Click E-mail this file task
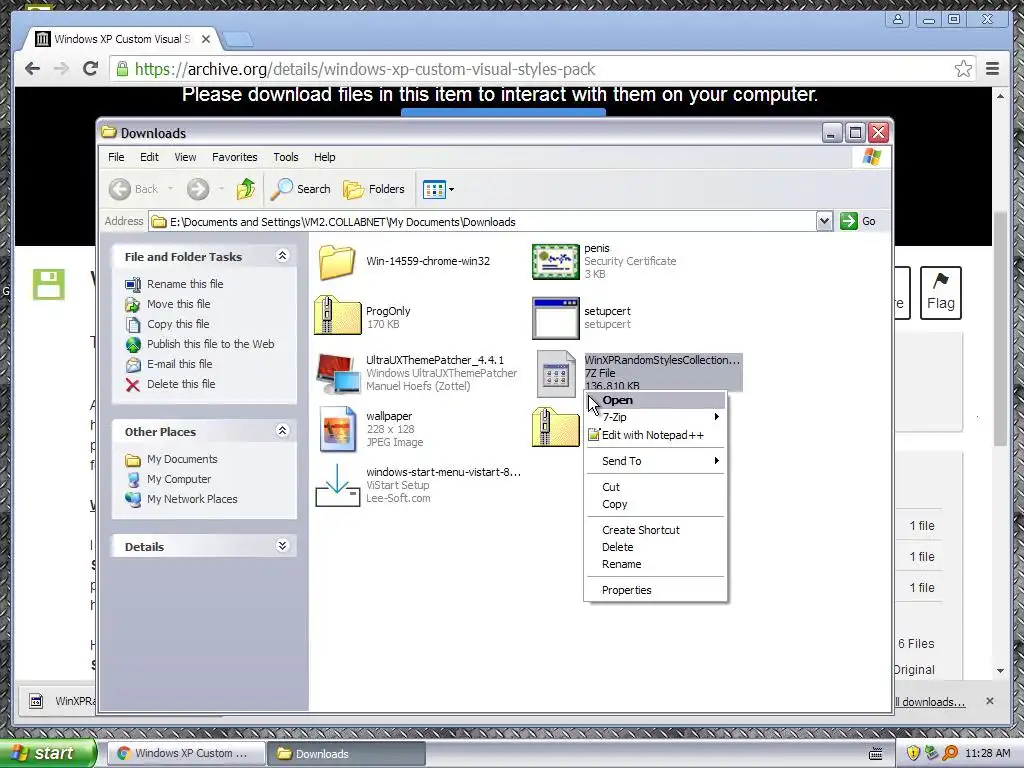The height and width of the screenshot is (768, 1024). [x=168, y=364]
